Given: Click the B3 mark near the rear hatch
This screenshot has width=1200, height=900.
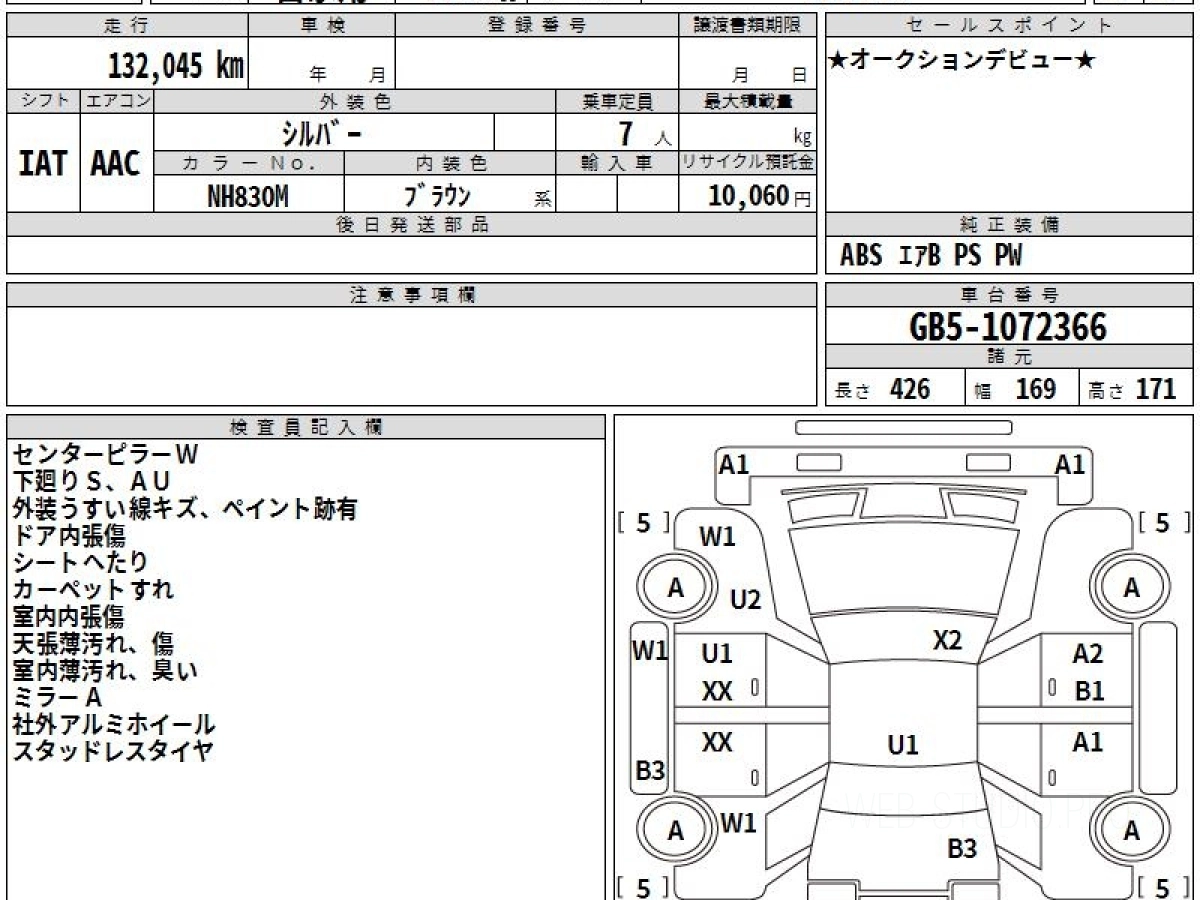Looking at the screenshot, I should tap(962, 849).
